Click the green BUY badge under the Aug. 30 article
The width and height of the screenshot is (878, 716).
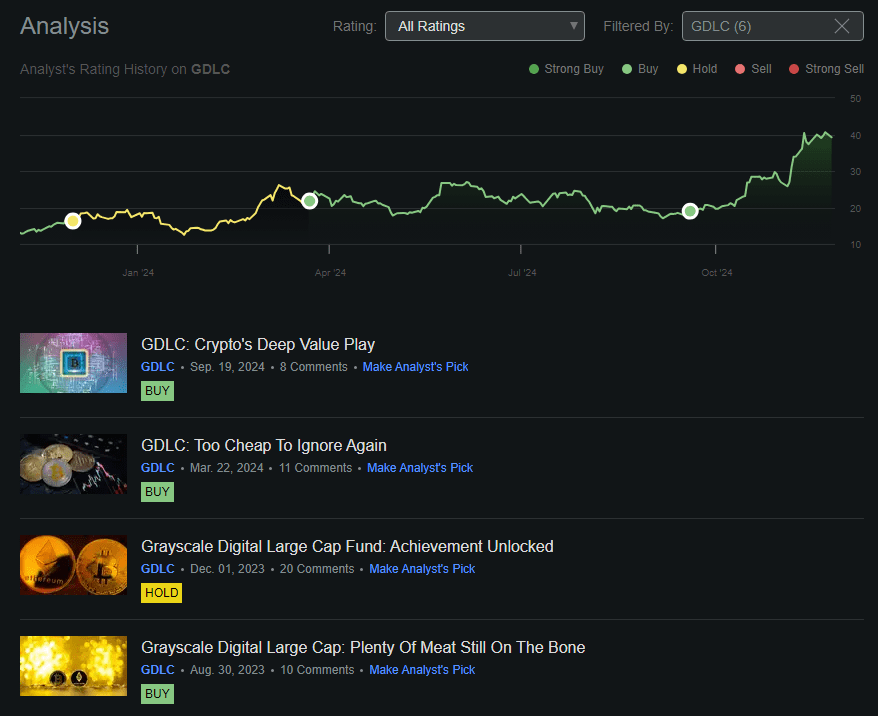click(x=157, y=693)
